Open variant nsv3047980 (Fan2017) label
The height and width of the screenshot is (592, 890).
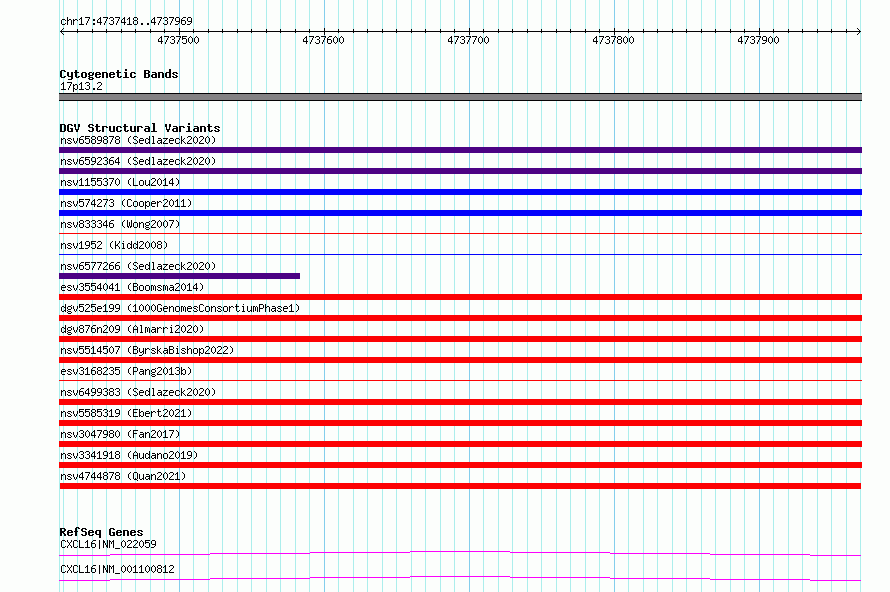pos(120,434)
